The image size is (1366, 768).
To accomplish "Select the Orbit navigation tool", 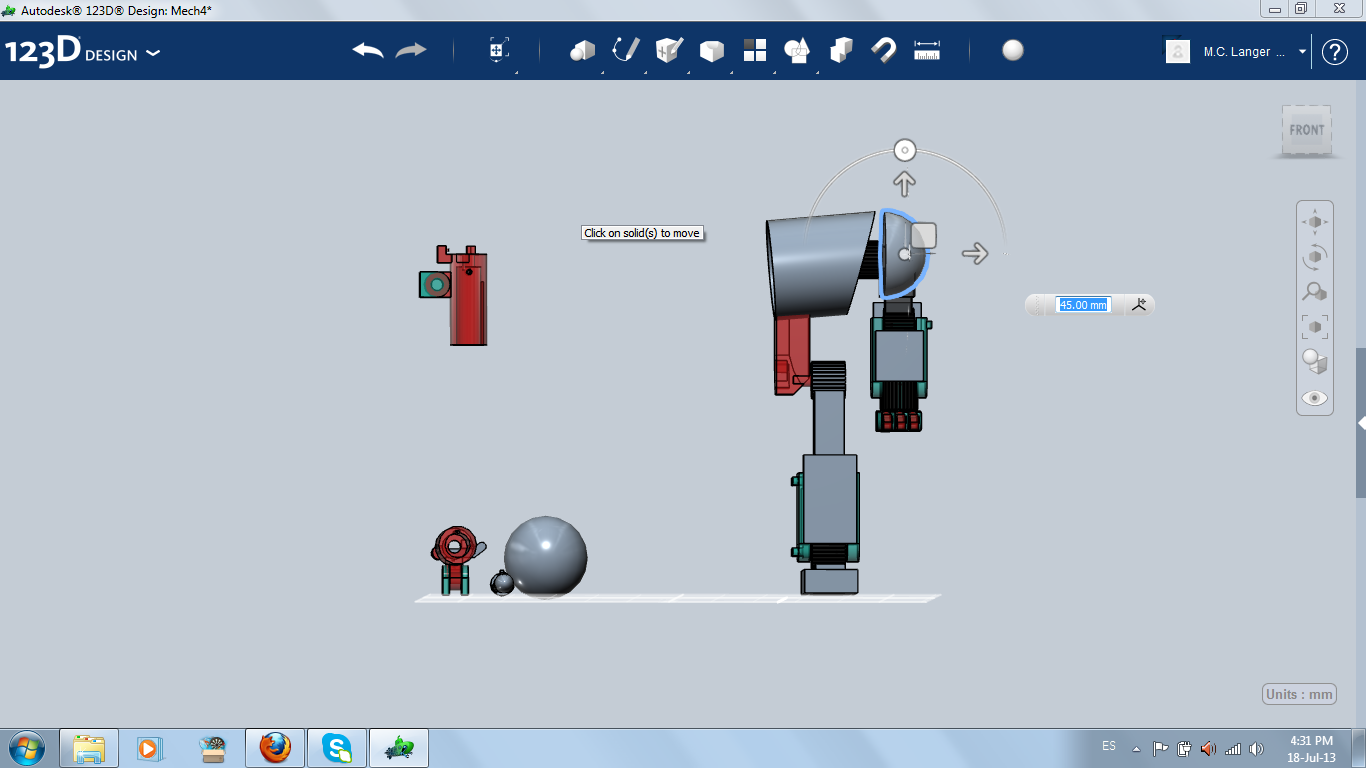I will click(x=1314, y=256).
